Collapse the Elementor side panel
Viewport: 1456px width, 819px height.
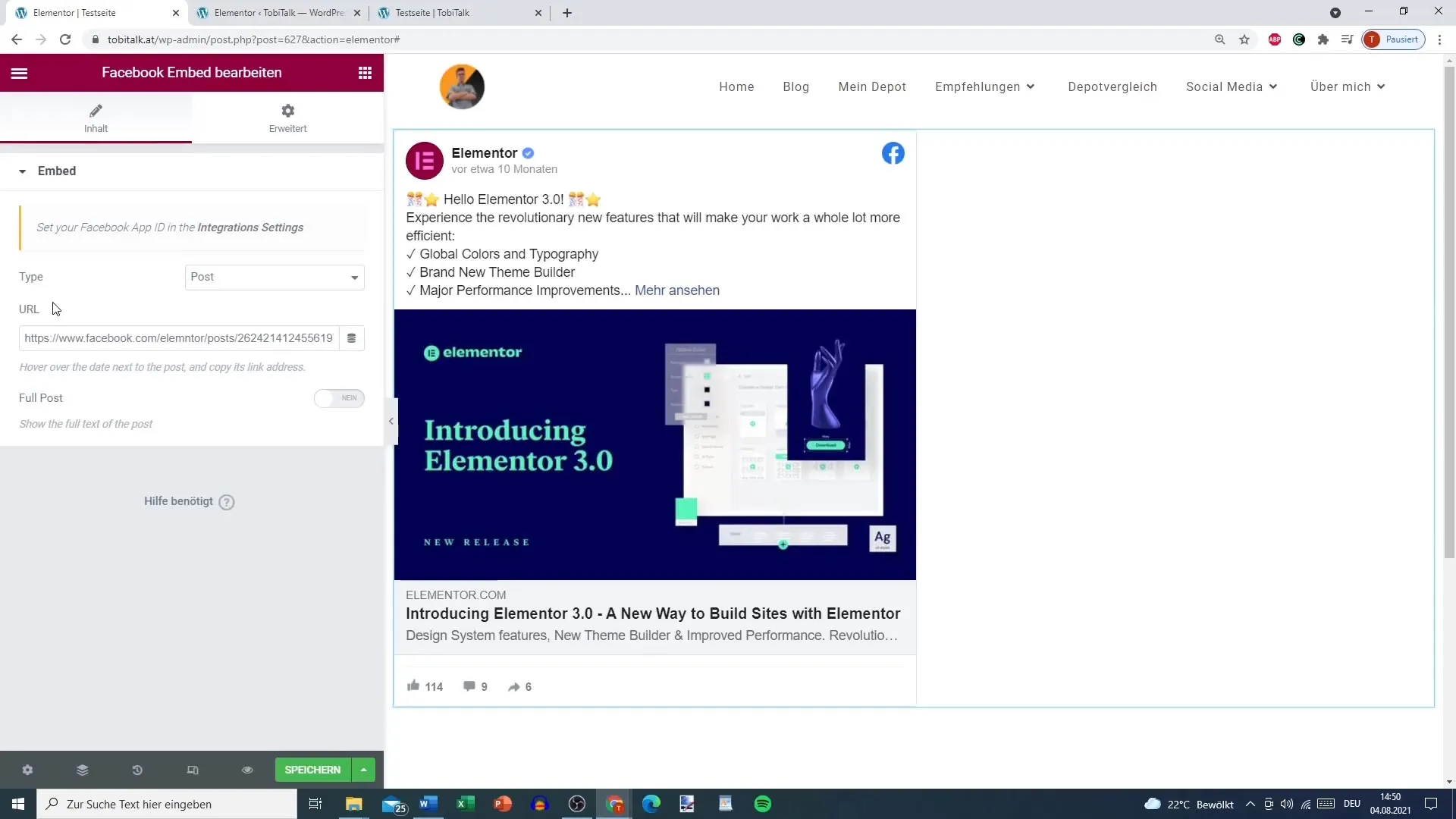click(x=391, y=421)
